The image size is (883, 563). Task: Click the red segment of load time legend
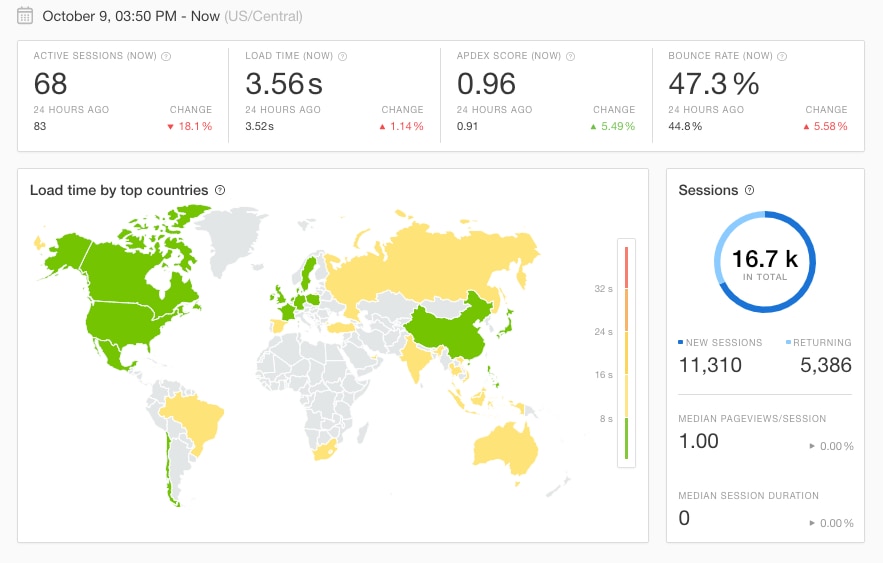pos(626,268)
